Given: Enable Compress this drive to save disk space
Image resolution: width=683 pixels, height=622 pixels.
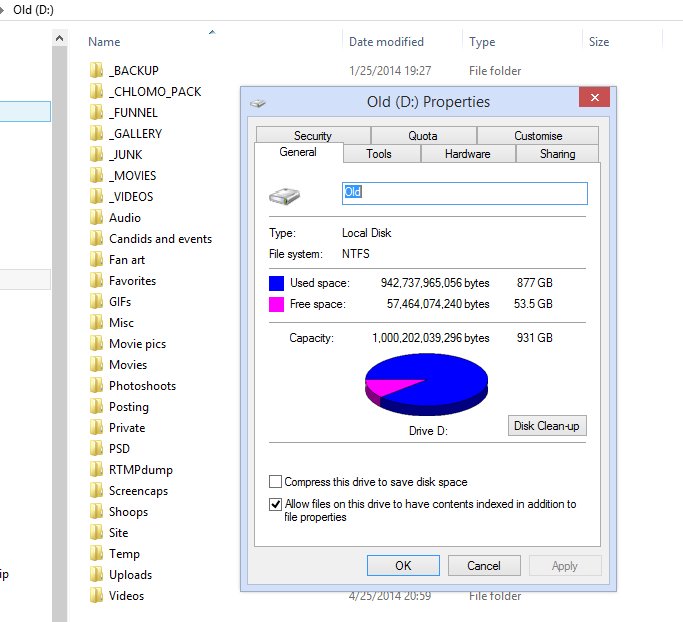Looking at the screenshot, I should pyautogui.click(x=275, y=482).
